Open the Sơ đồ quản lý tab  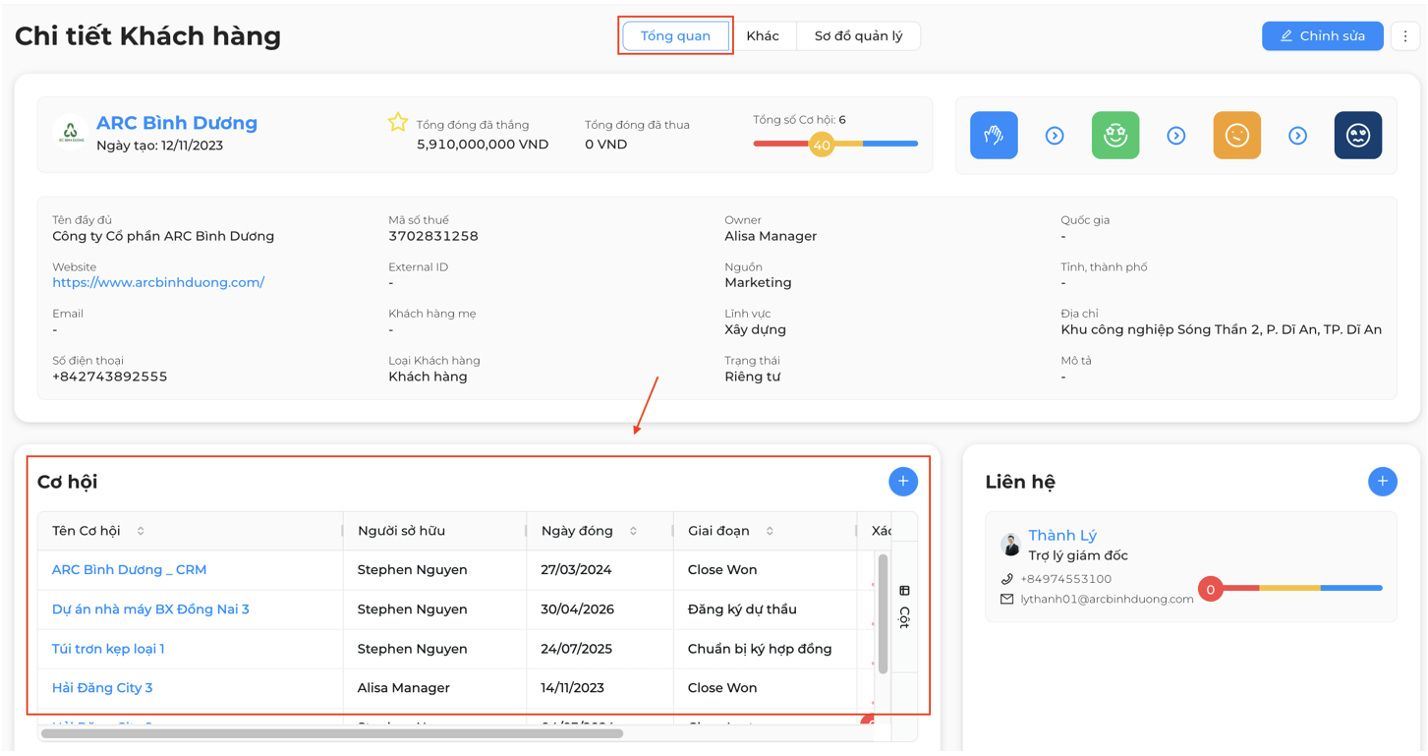[x=858, y=36]
